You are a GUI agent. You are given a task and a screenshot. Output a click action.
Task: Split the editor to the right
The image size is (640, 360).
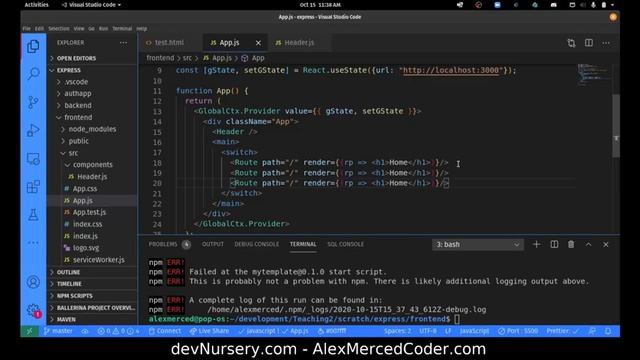589,43
